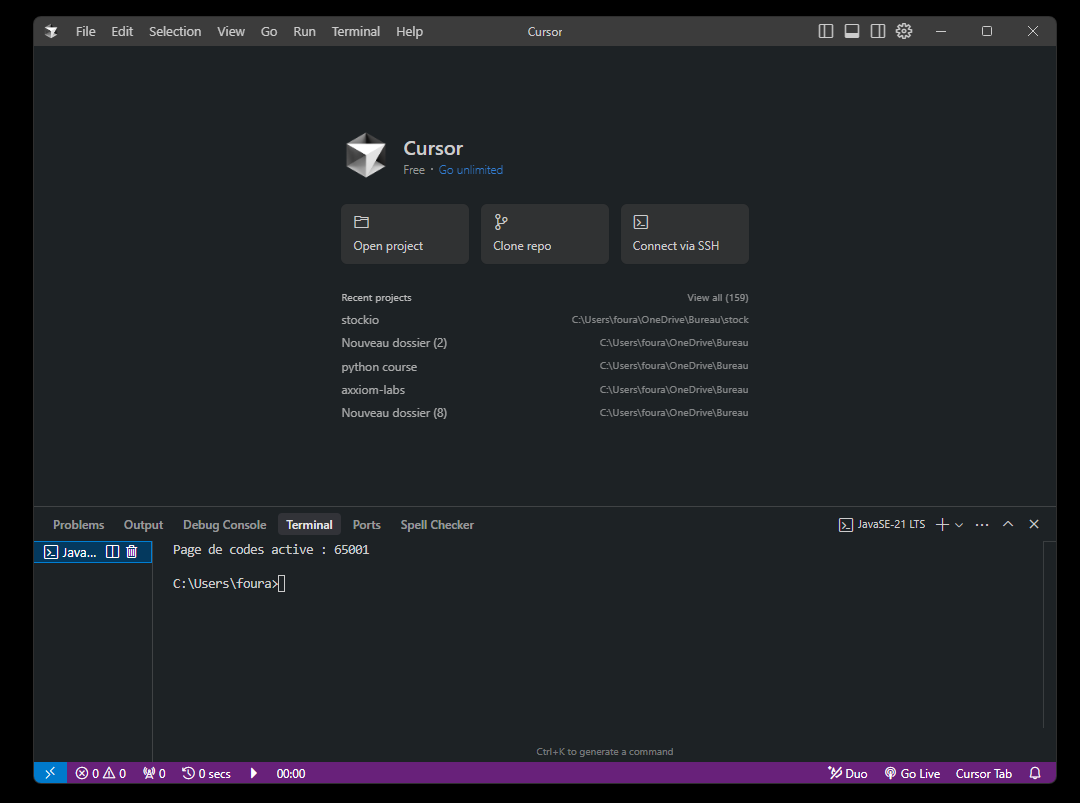The height and width of the screenshot is (803, 1080).
Task: Open terminal panel more actions ellipsis
Action: [x=982, y=525]
